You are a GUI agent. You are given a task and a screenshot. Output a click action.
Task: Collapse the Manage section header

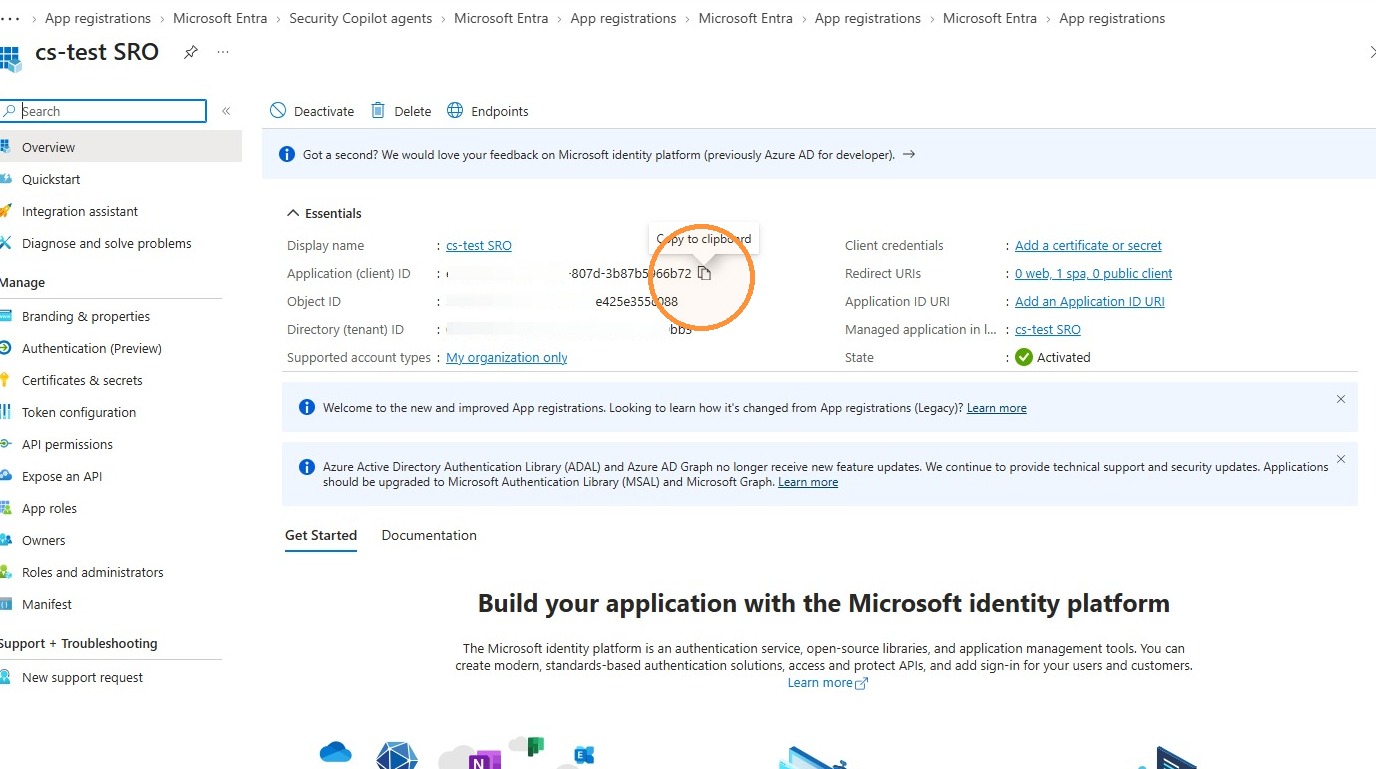pyautogui.click(x=23, y=283)
